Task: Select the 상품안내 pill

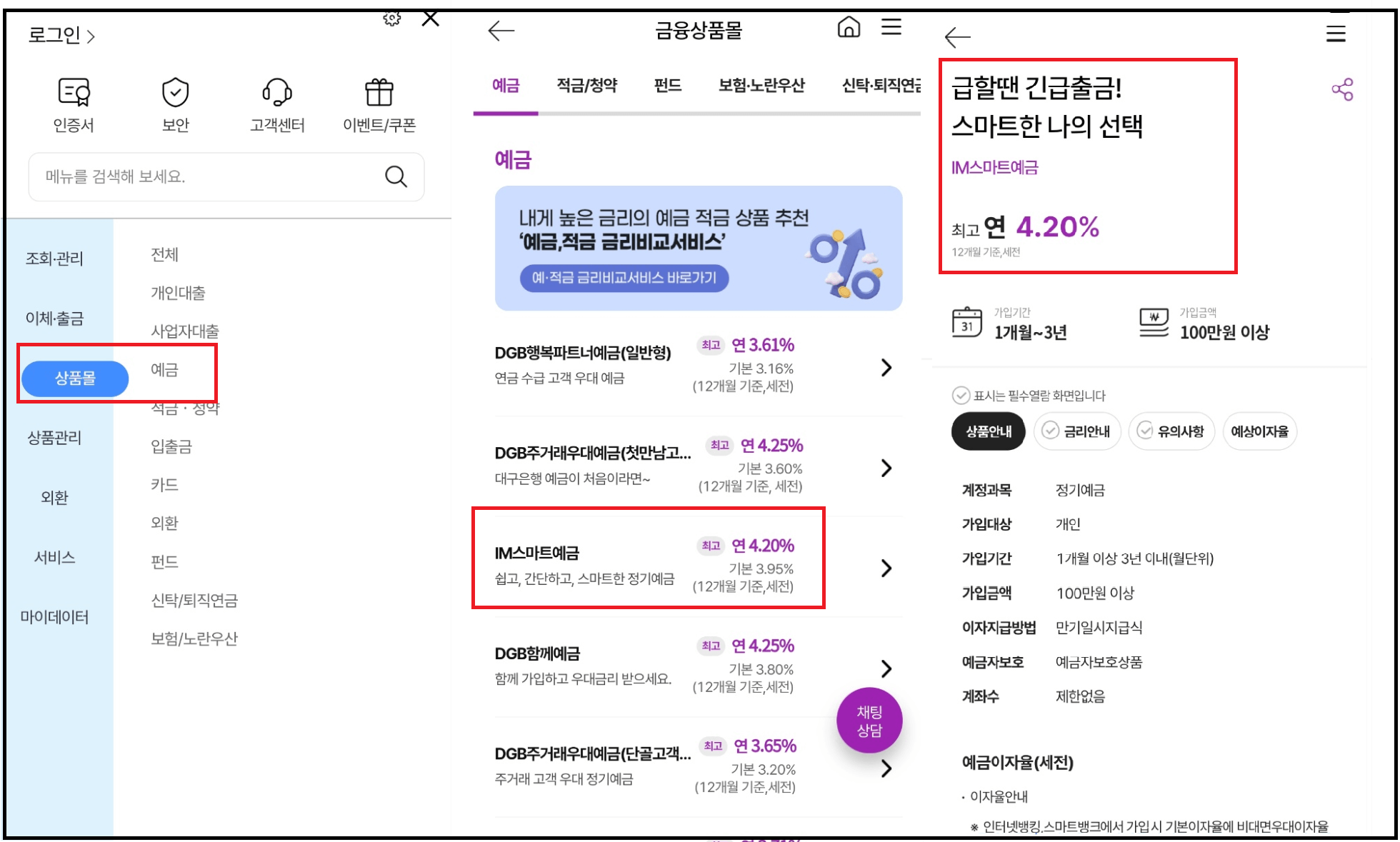Action: click(x=988, y=431)
